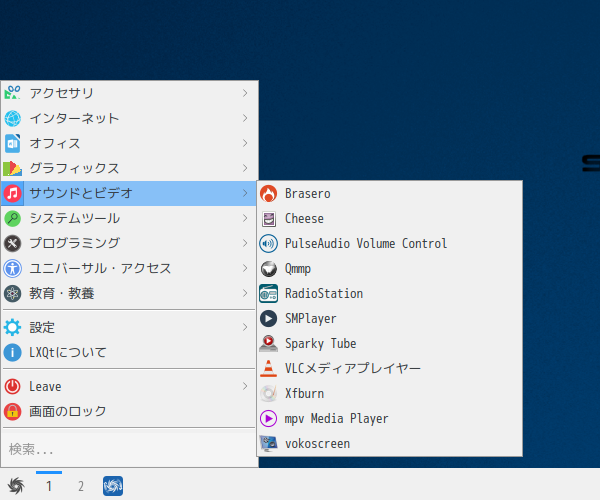600x500 pixels.
Task: Open the LXQtについて menu entry
Action: (129, 352)
